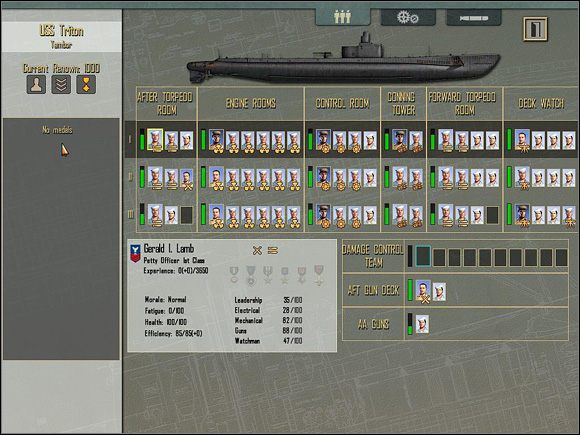
Task: Click the highlighted medals ribbon icon
Action: click(86, 84)
